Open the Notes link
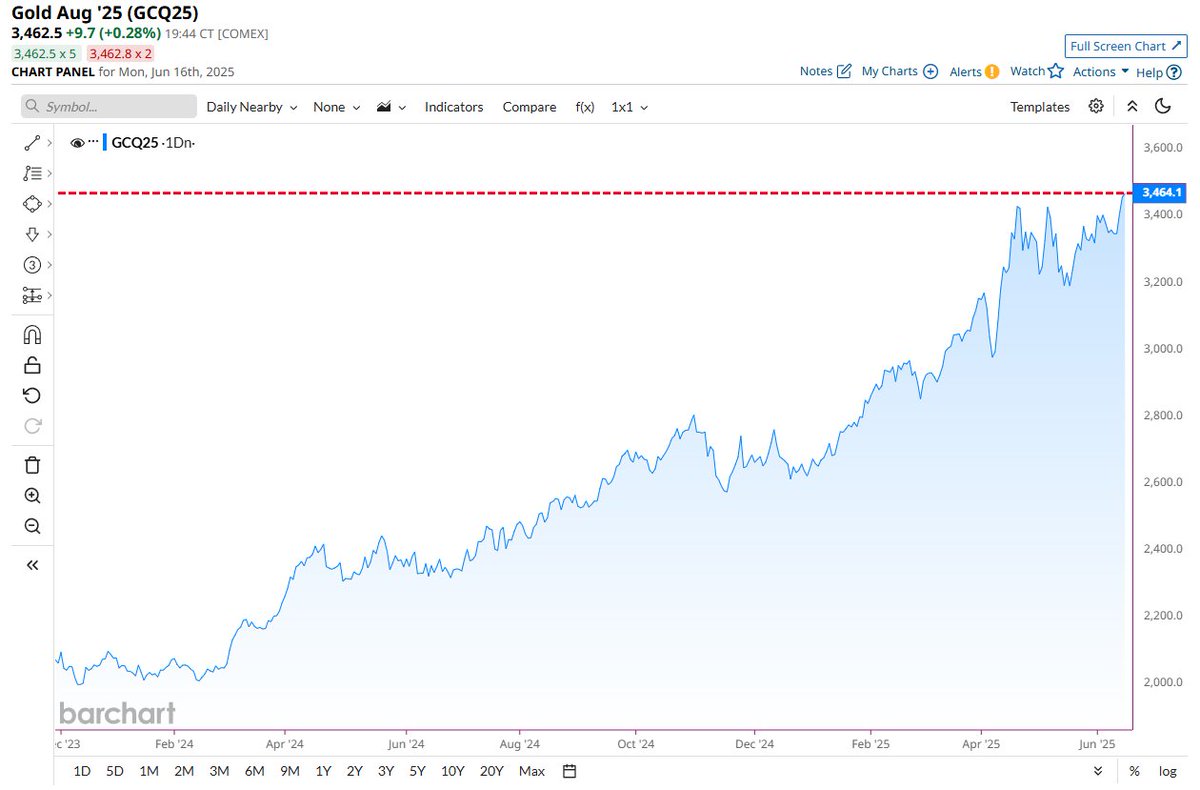The width and height of the screenshot is (1200, 790). (x=826, y=71)
